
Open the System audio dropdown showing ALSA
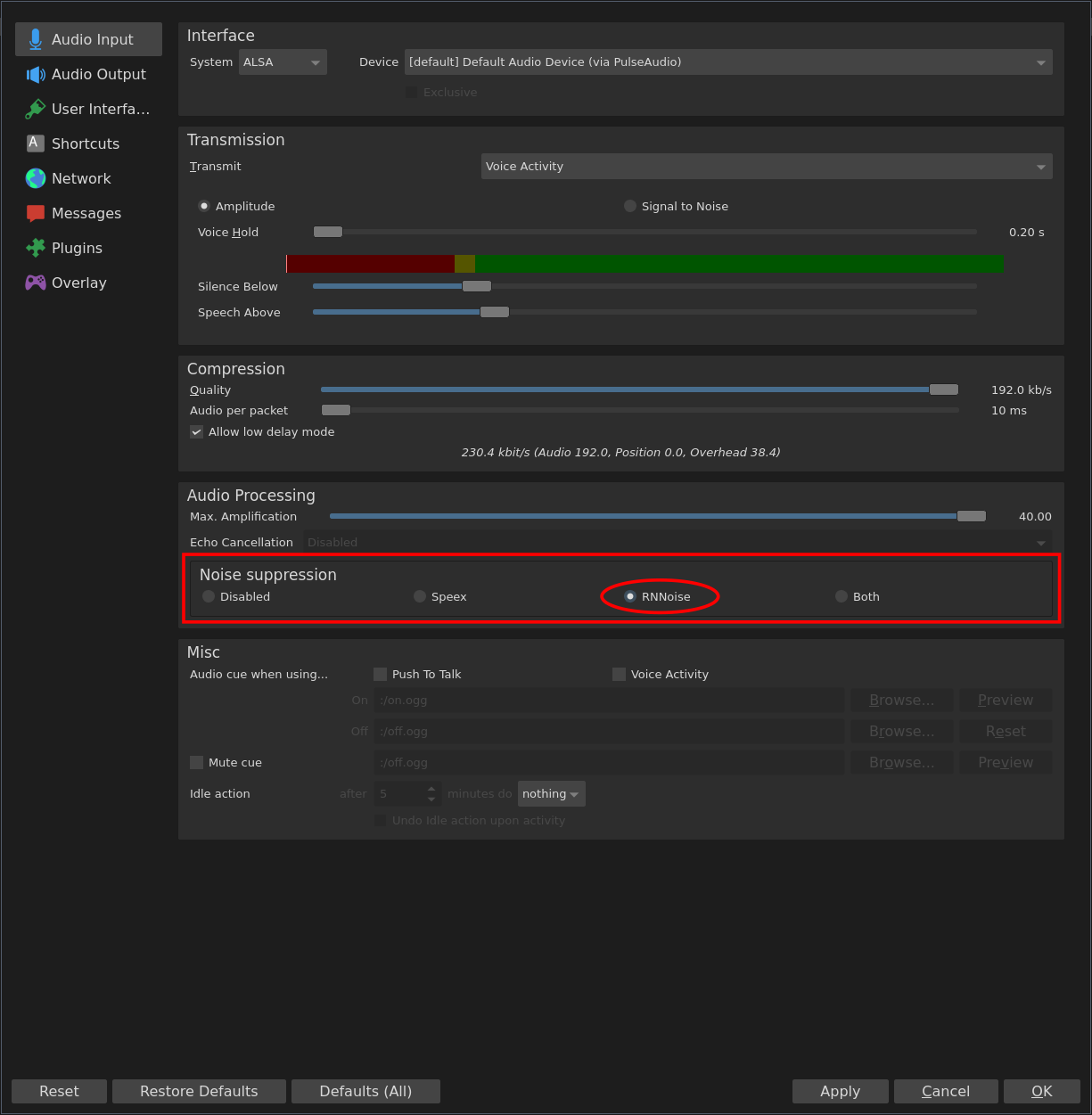pyautogui.click(x=283, y=61)
